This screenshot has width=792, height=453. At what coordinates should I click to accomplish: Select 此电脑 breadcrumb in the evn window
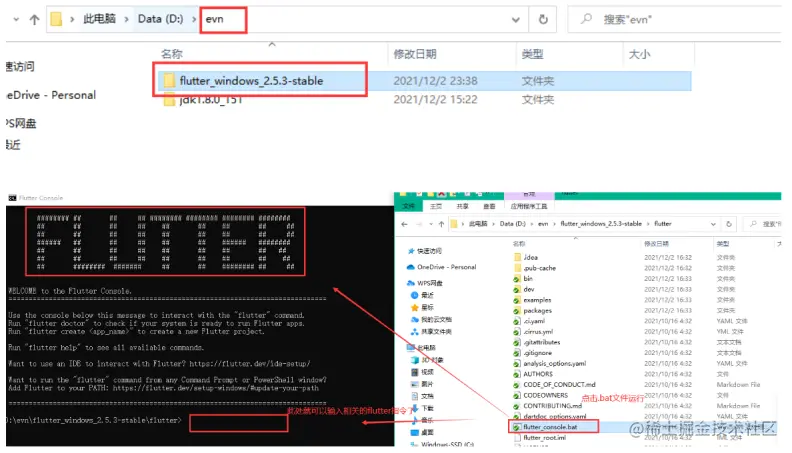[x=100, y=19]
